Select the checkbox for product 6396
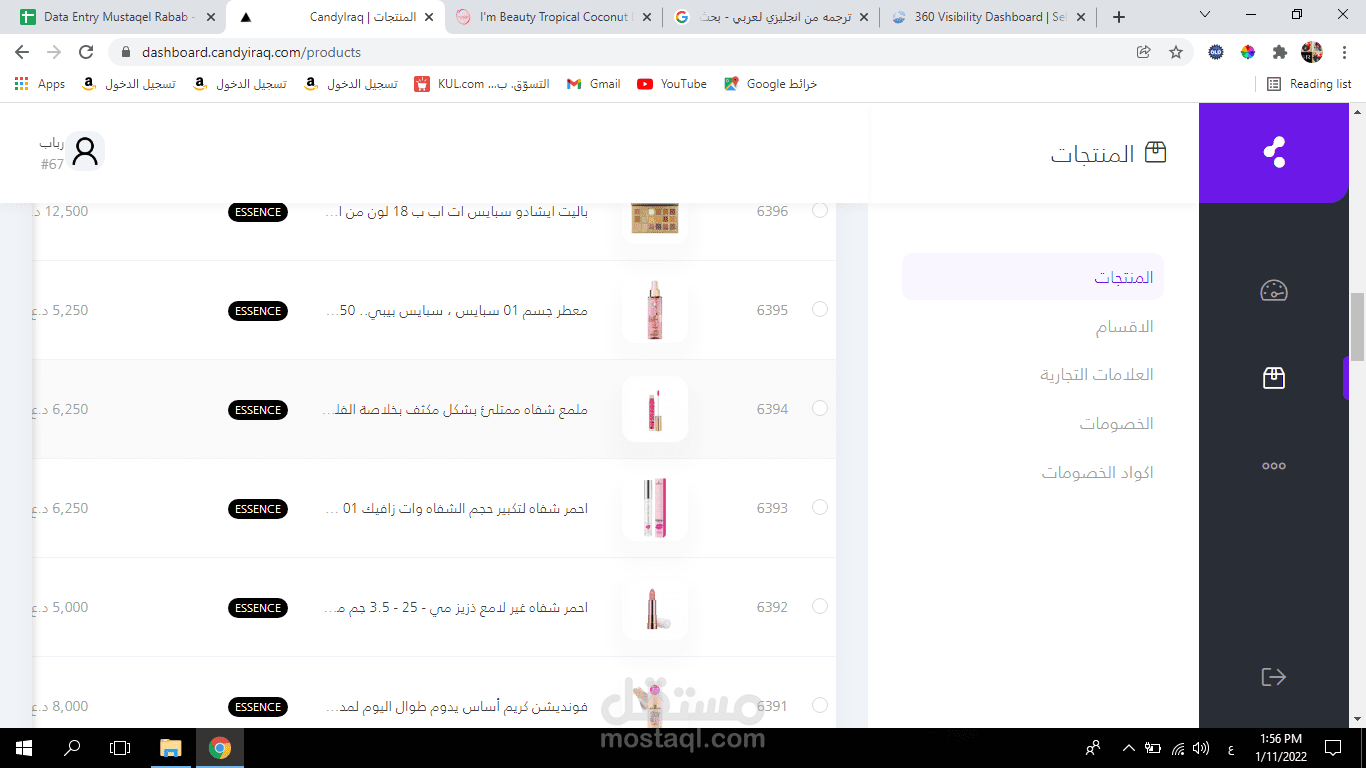 pyautogui.click(x=820, y=211)
